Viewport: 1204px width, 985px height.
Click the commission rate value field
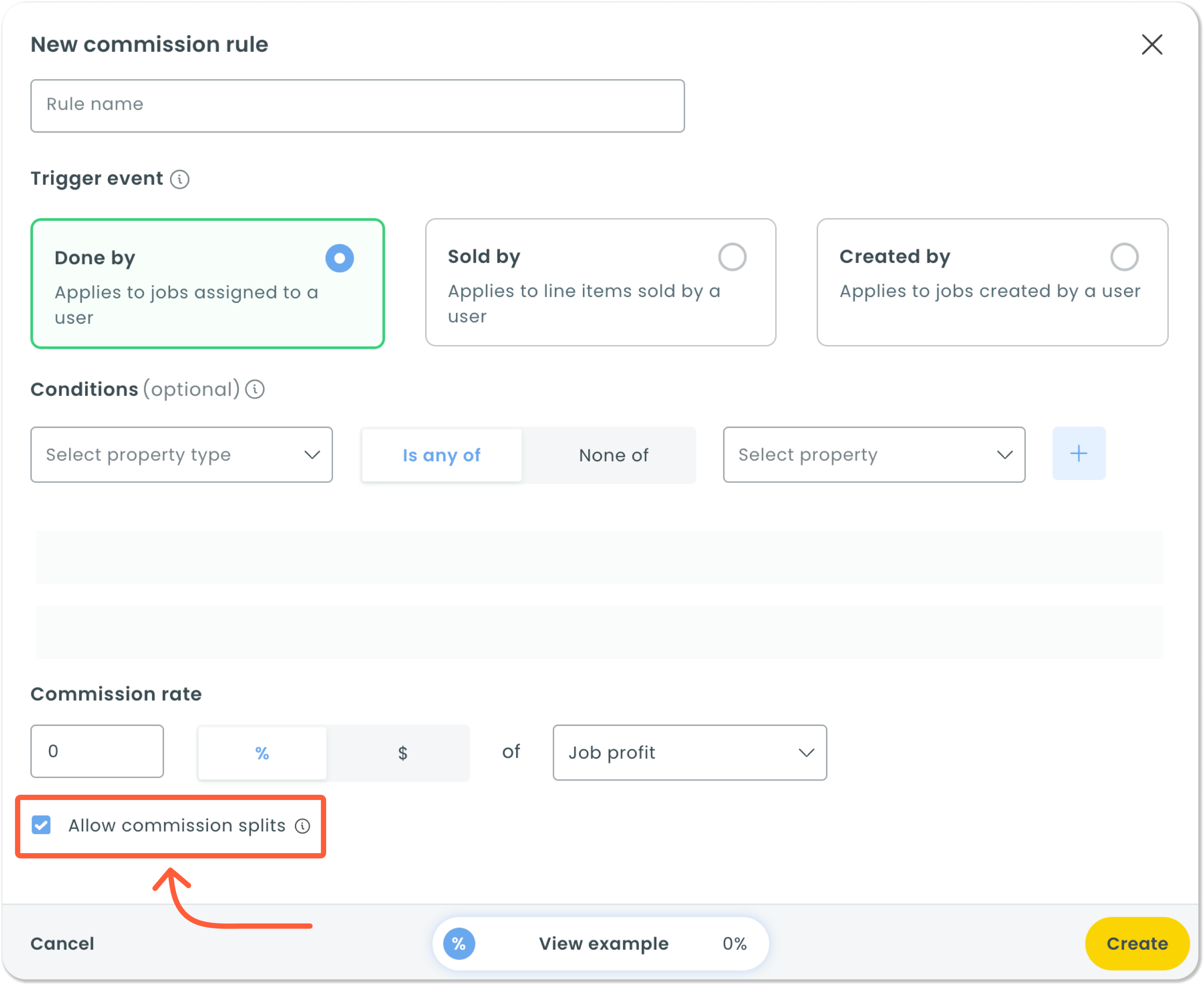coord(97,751)
